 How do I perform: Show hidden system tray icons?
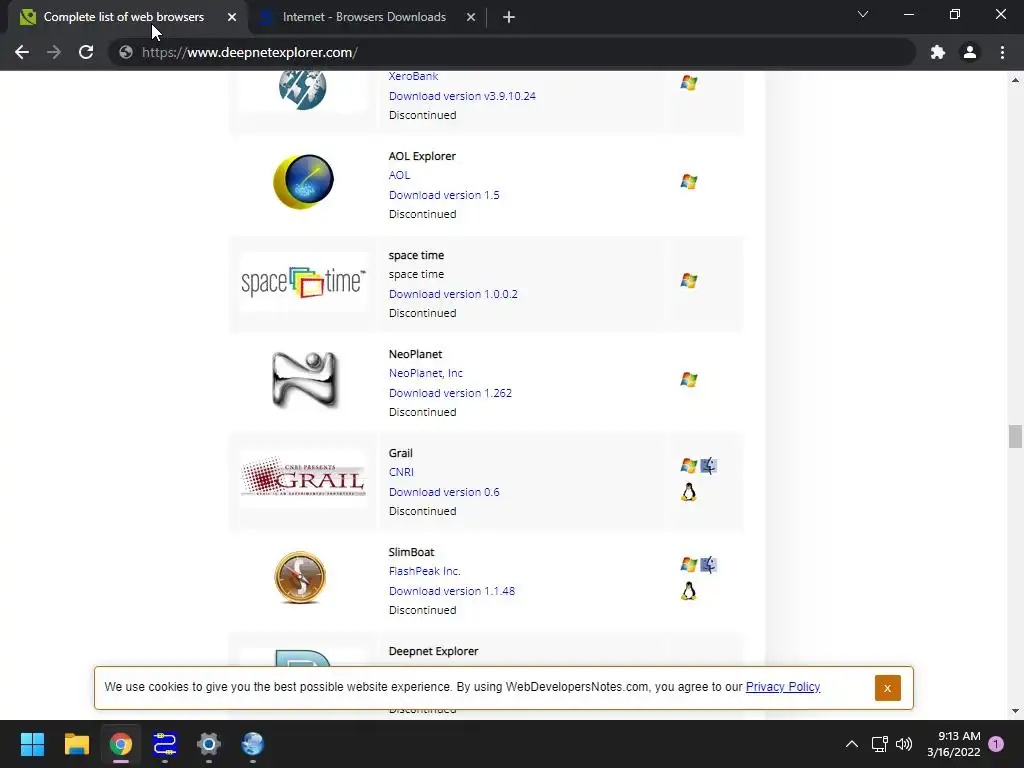852,744
